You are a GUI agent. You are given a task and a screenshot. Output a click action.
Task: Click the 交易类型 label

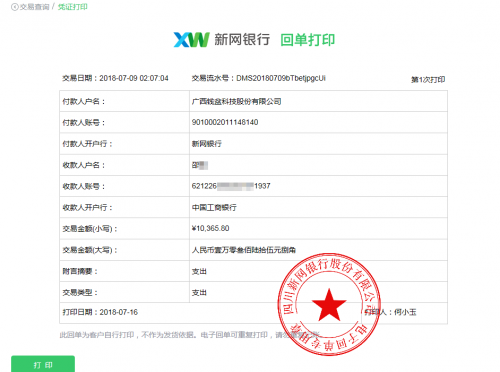pyautogui.click(x=80, y=293)
